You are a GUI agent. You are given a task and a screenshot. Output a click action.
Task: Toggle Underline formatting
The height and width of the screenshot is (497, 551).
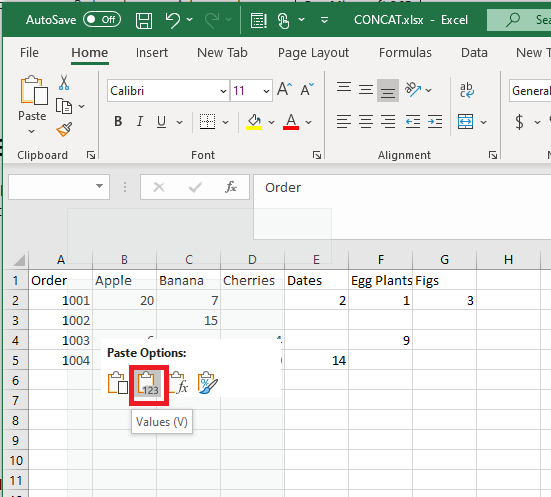(x=161, y=122)
